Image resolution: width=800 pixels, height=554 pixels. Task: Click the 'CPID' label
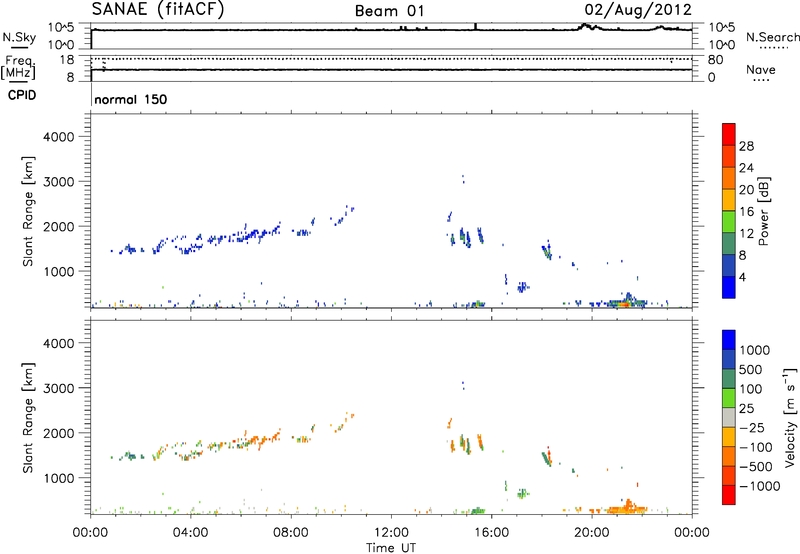pyautogui.click(x=22, y=95)
